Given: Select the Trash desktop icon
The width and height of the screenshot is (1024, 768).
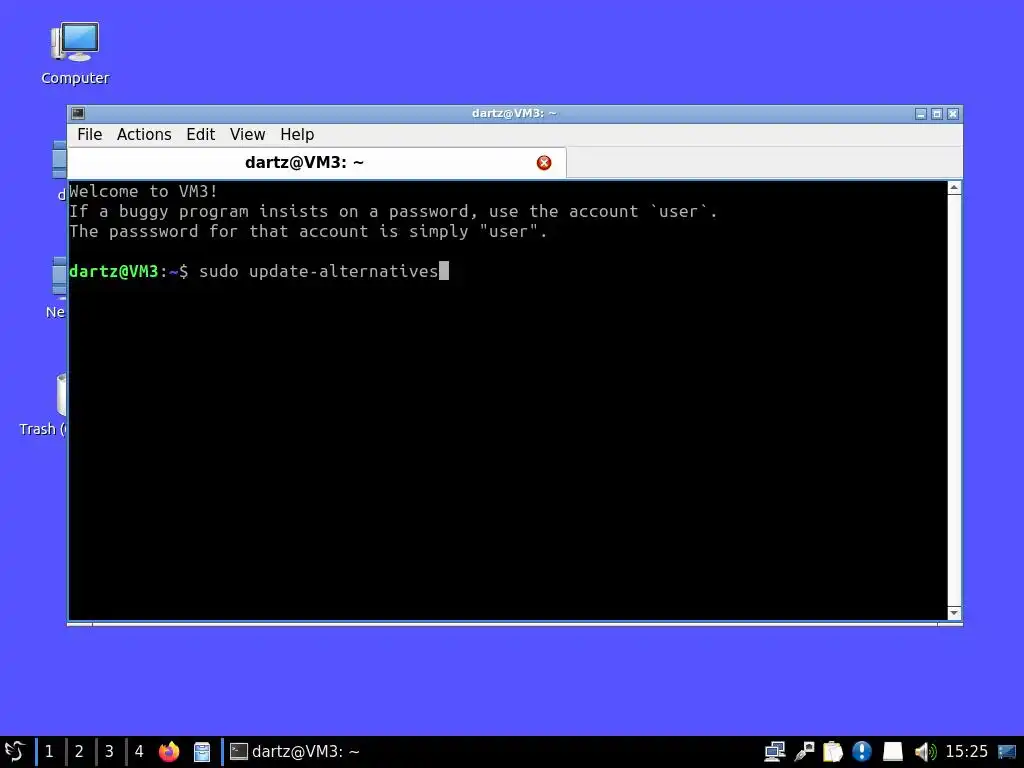Looking at the screenshot, I should click(x=43, y=405).
